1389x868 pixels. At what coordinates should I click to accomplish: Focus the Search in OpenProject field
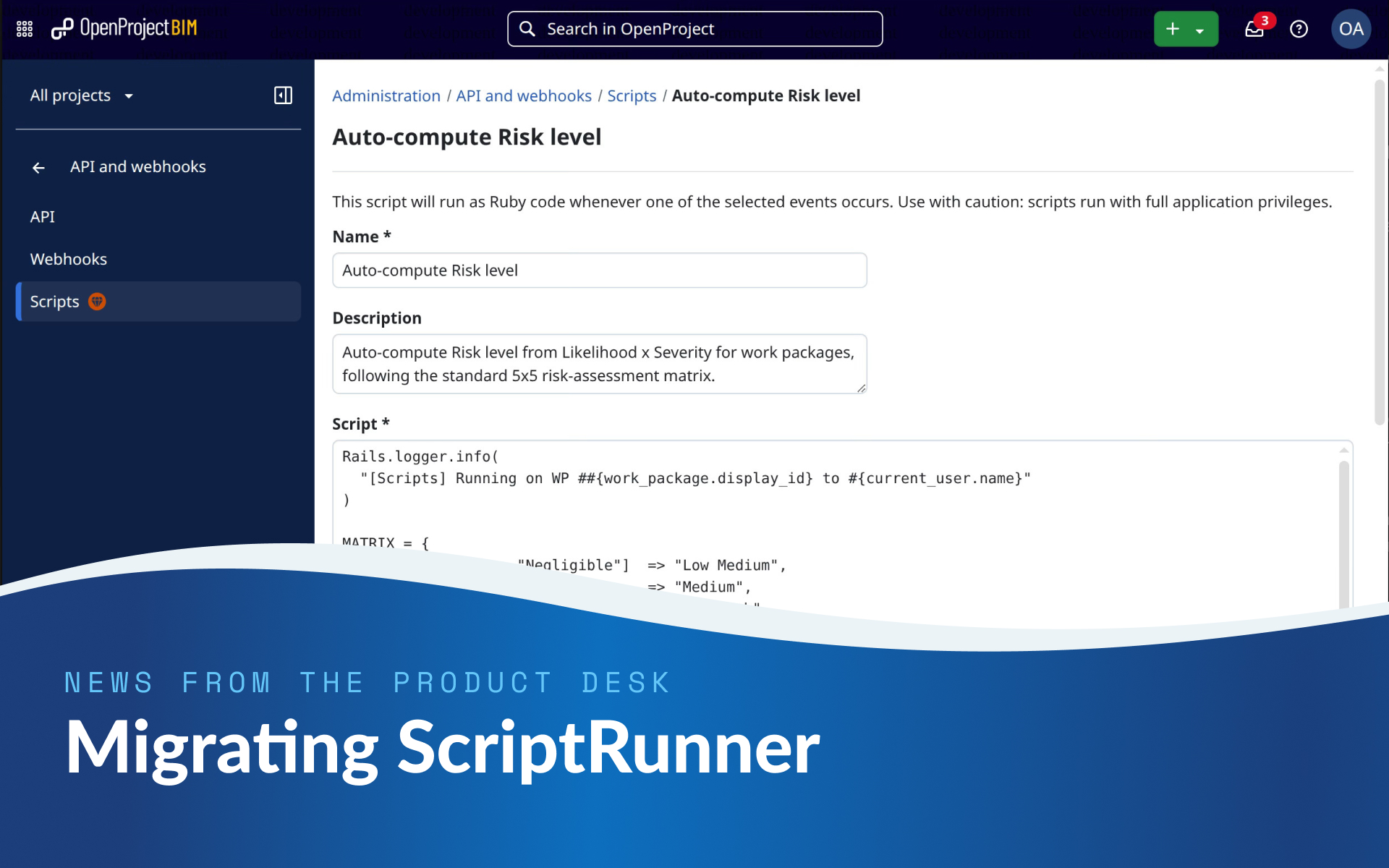pyautogui.click(x=694, y=29)
